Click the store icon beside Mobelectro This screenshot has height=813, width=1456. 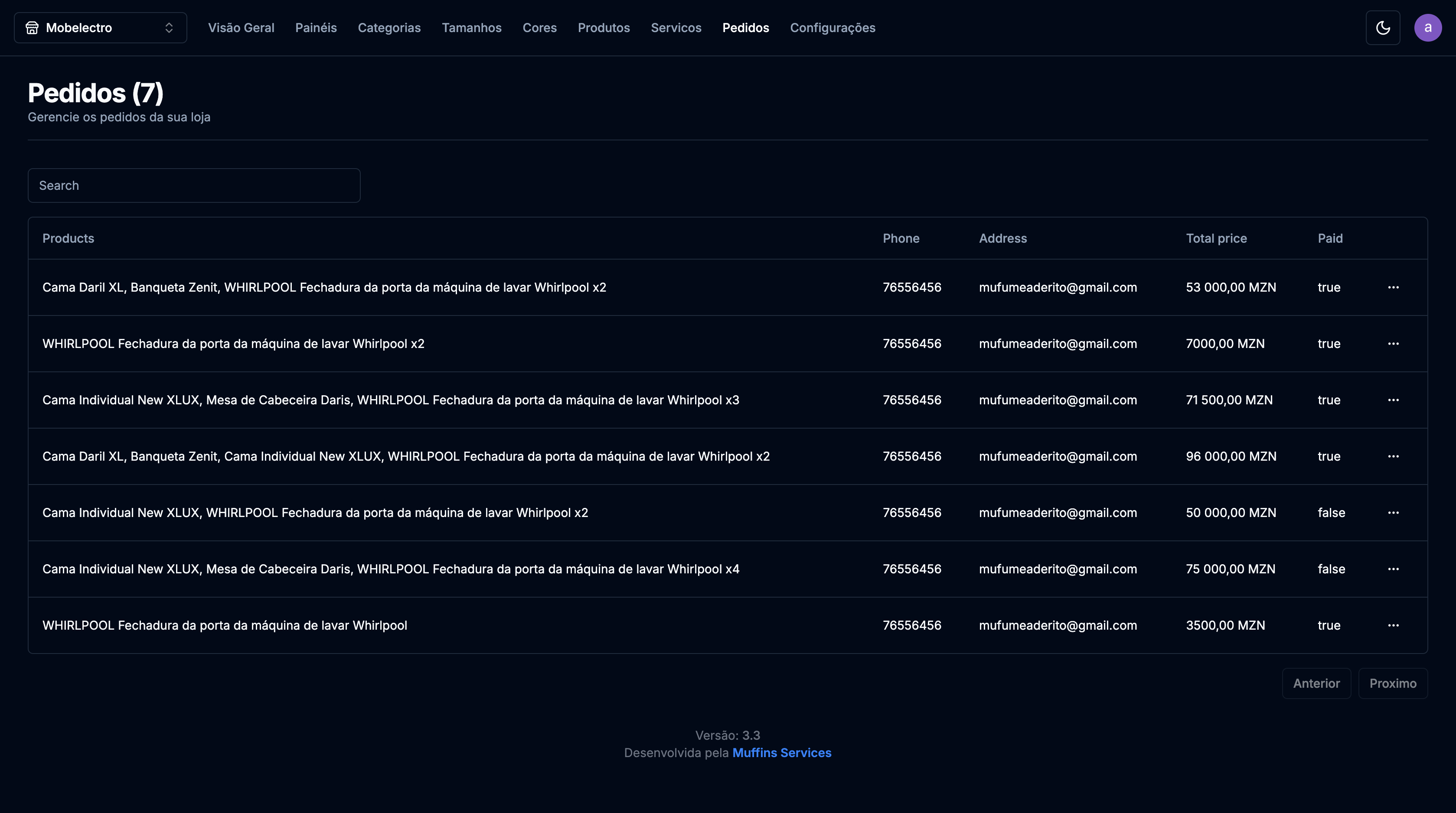pos(32,28)
